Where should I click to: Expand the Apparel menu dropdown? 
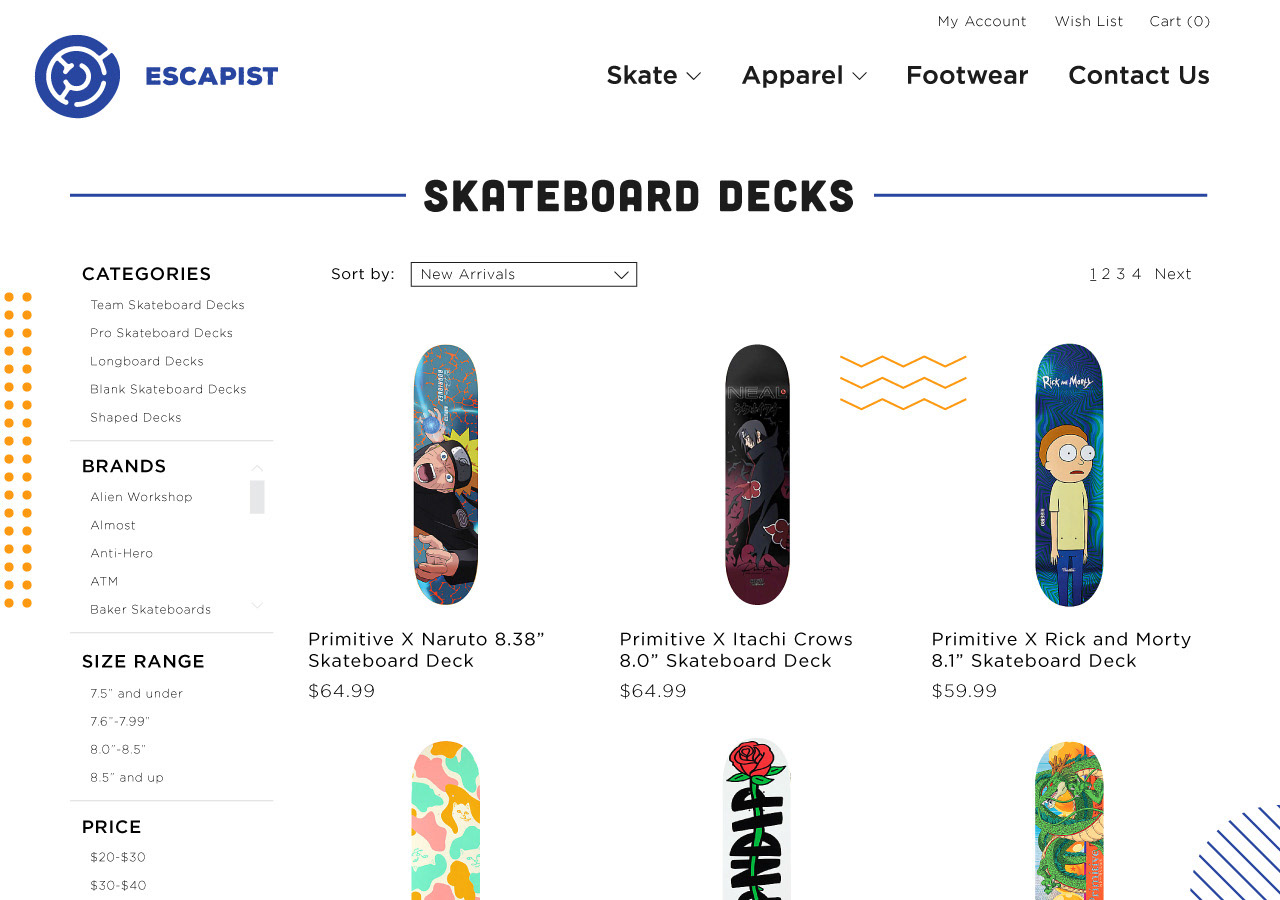[x=803, y=76]
